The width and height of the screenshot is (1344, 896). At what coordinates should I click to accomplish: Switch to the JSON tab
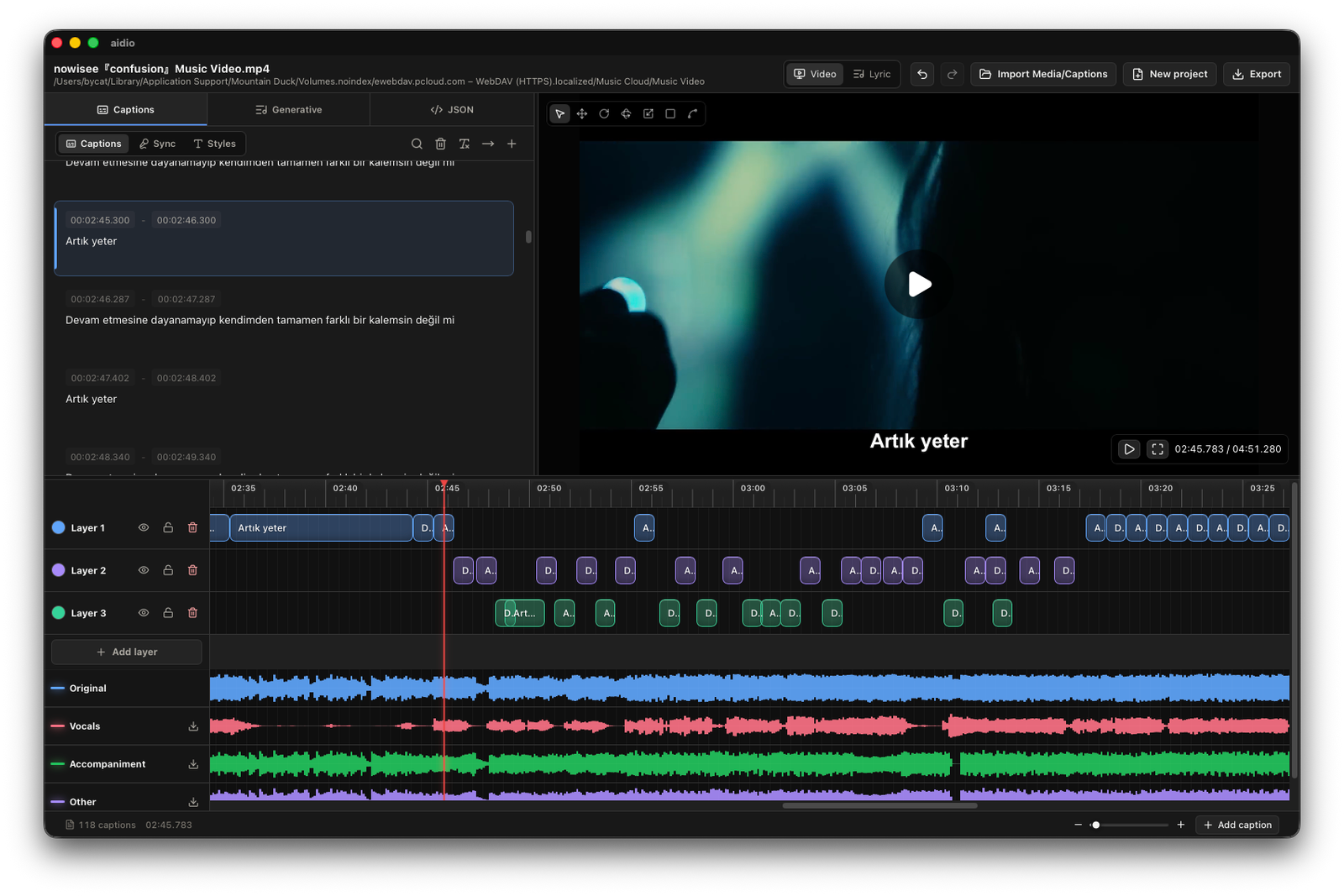click(x=452, y=110)
